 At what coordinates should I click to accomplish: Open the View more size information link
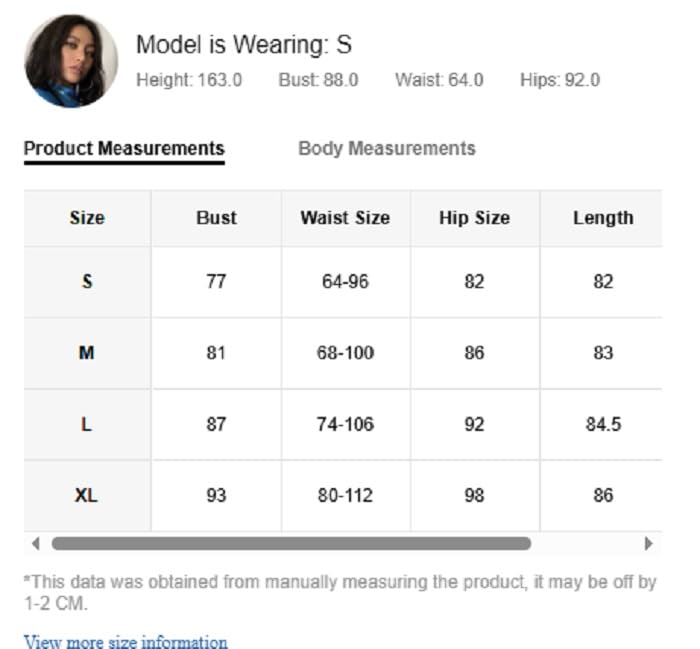pos(126,642)
